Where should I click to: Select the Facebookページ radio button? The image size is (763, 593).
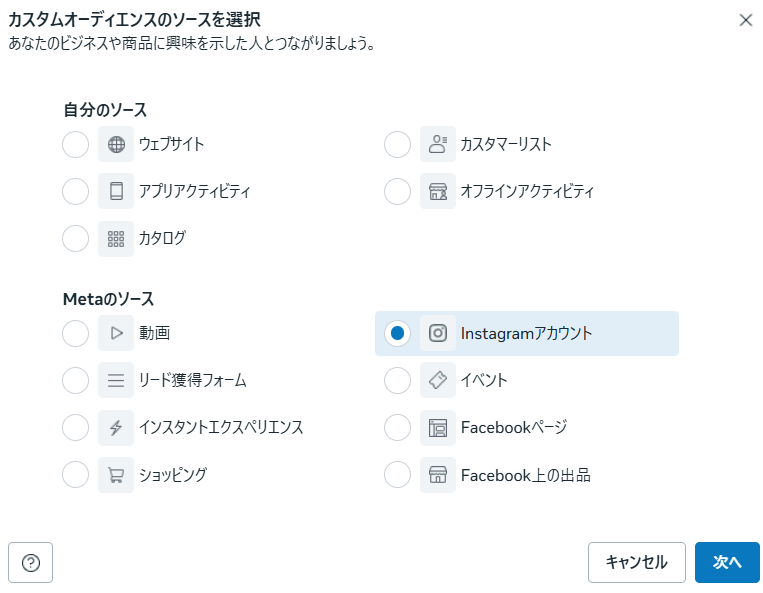tap(398, 428)
